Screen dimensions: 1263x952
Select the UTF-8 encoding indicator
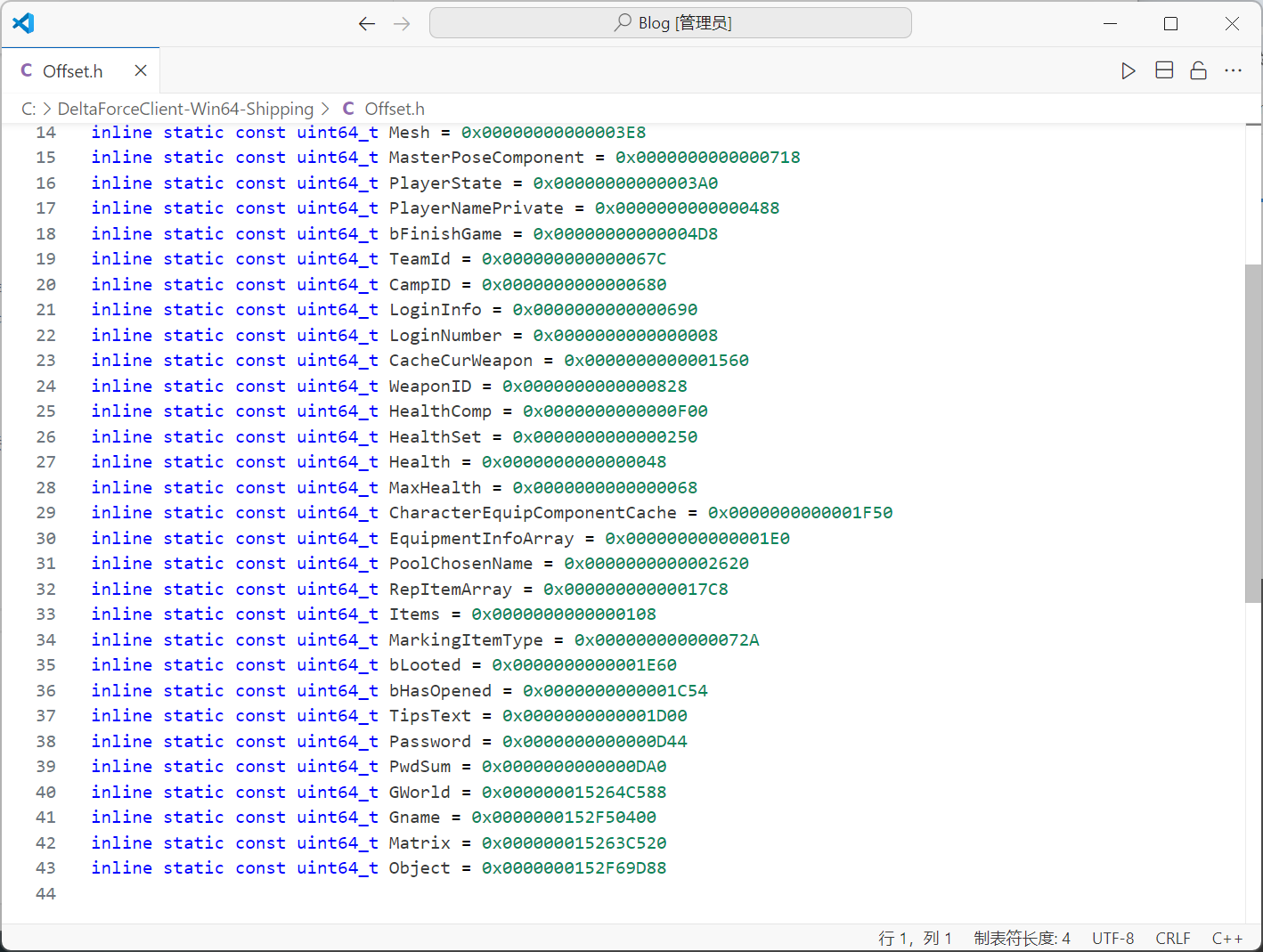click(1112, 938)
